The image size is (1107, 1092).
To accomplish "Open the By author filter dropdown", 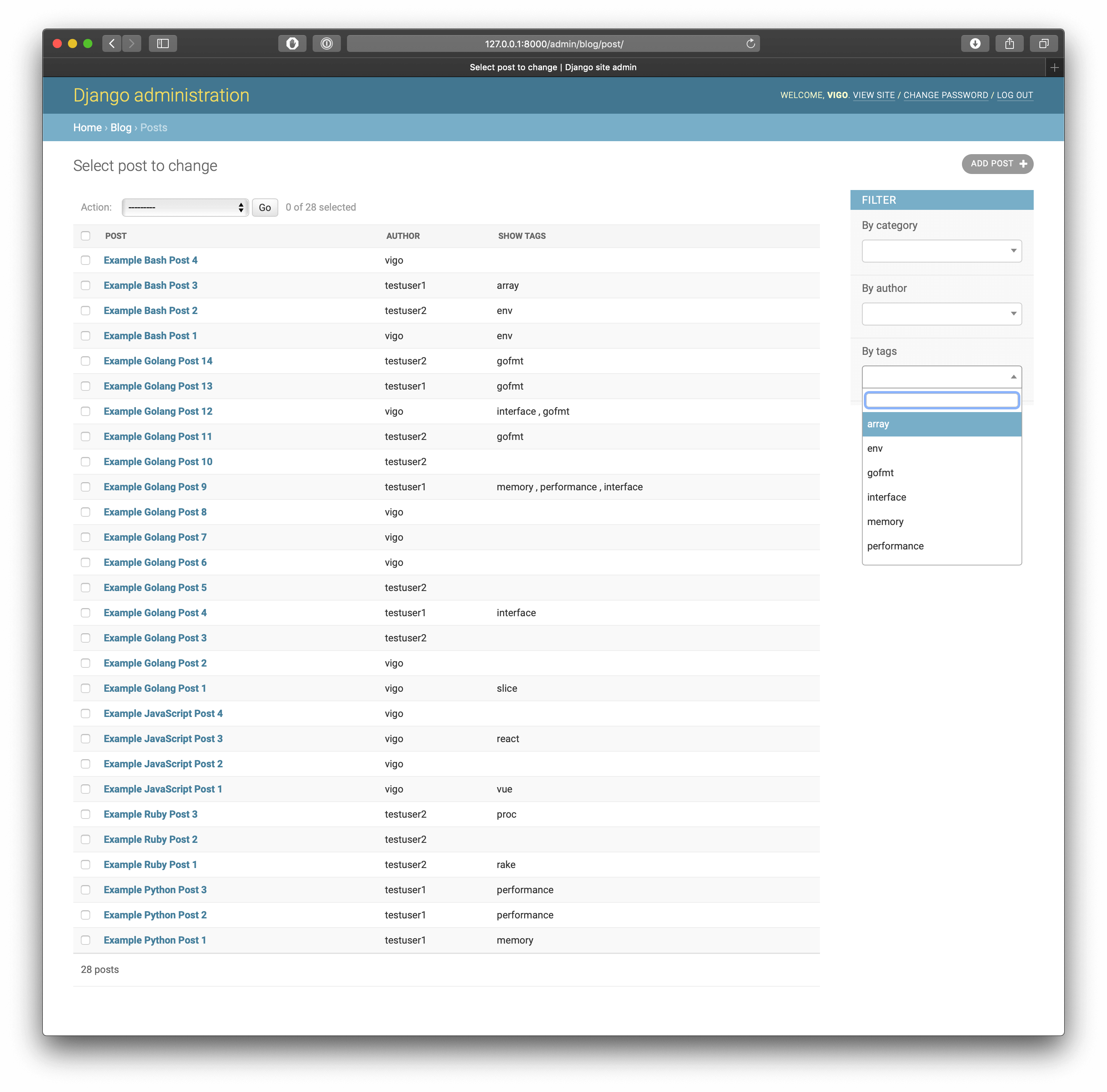I will click(941, 313).
